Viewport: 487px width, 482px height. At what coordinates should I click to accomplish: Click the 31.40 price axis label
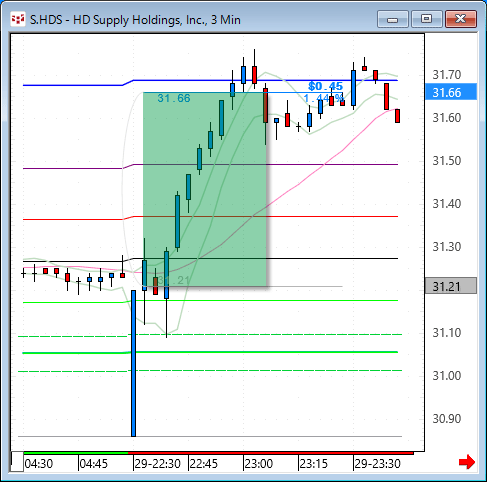point(447,204)
